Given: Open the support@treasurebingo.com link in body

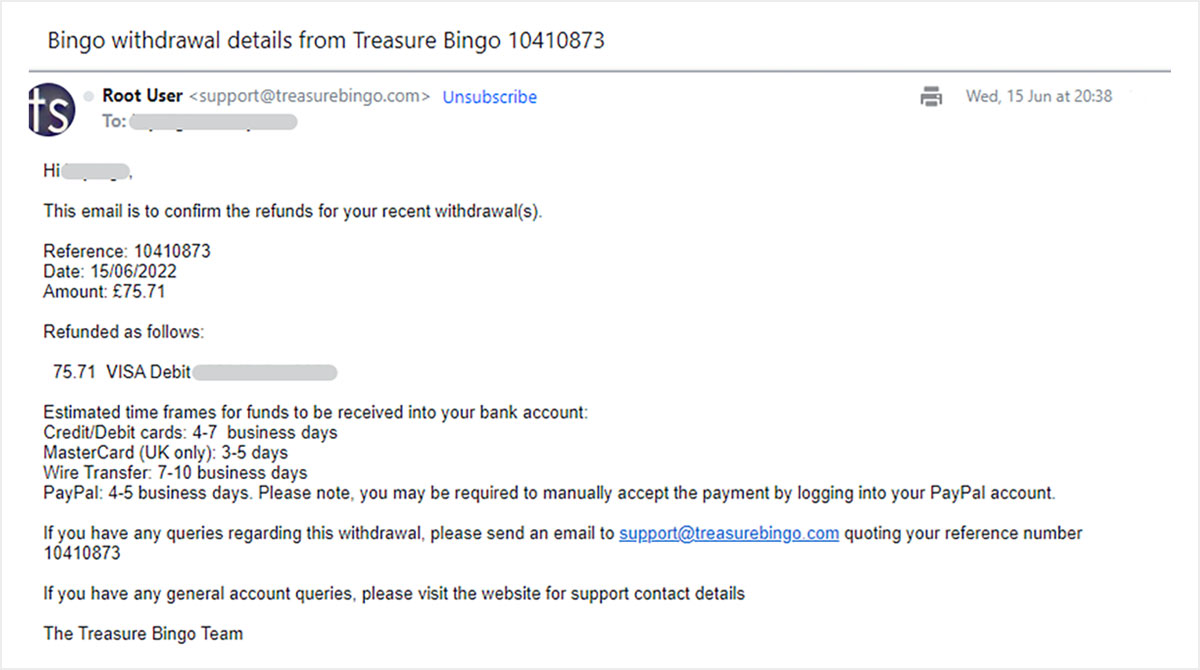Looking at the screenshot, I should point(729,533).
